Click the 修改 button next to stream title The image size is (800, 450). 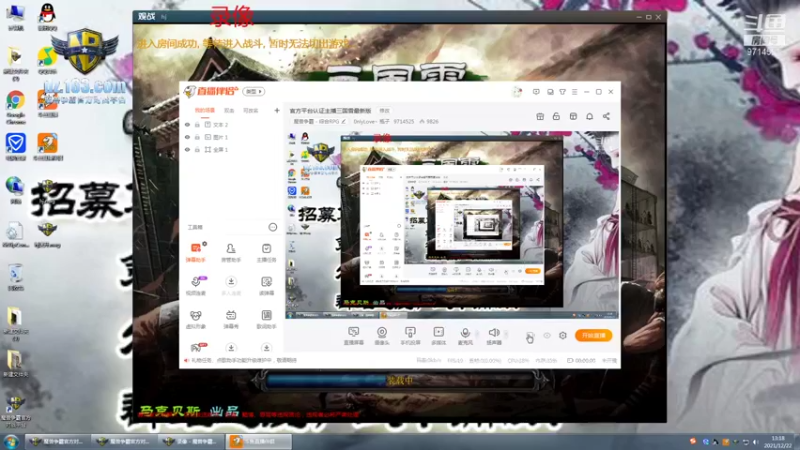[x=384, y=111]
